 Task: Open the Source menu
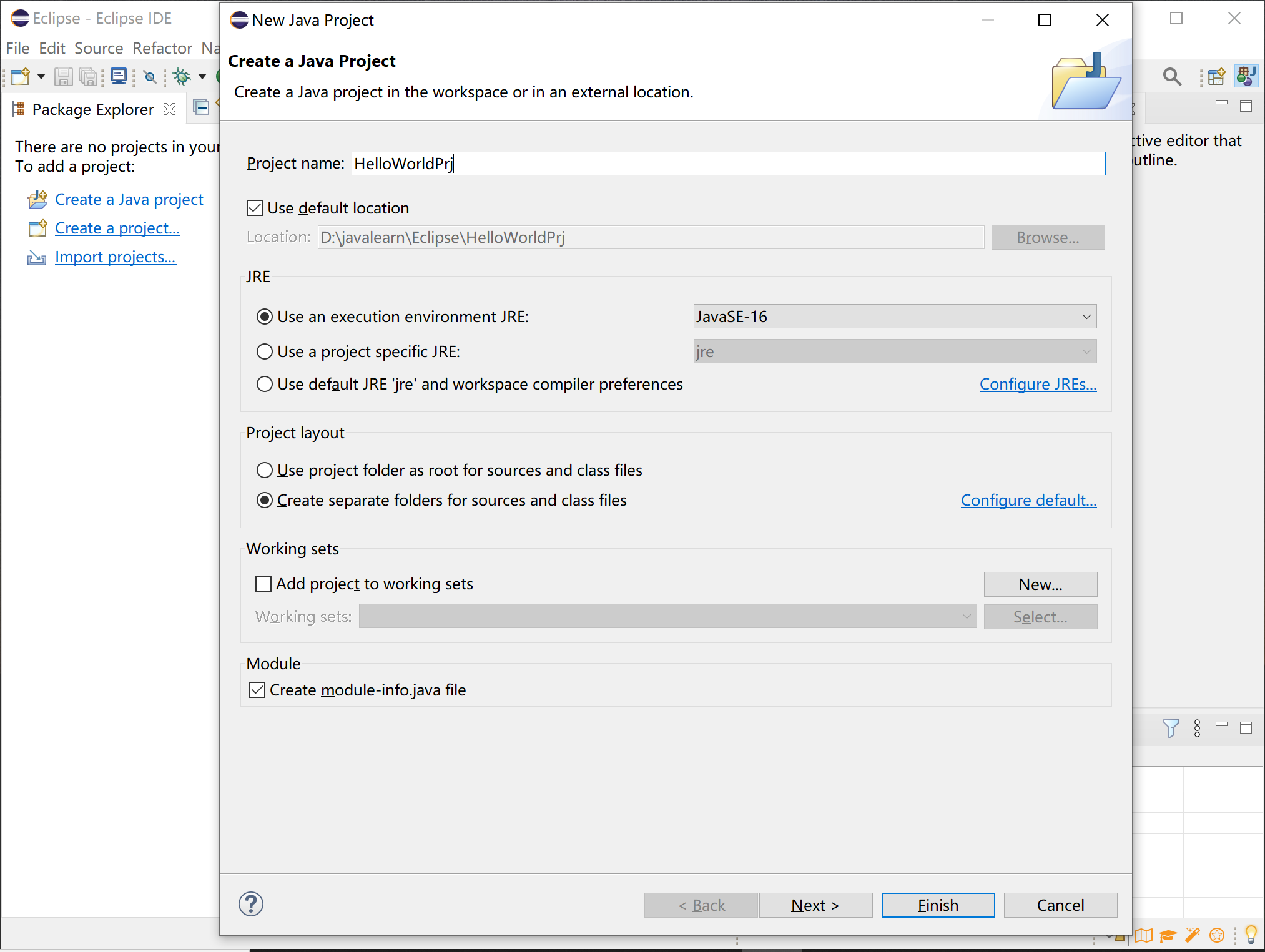tap(99, 48)
